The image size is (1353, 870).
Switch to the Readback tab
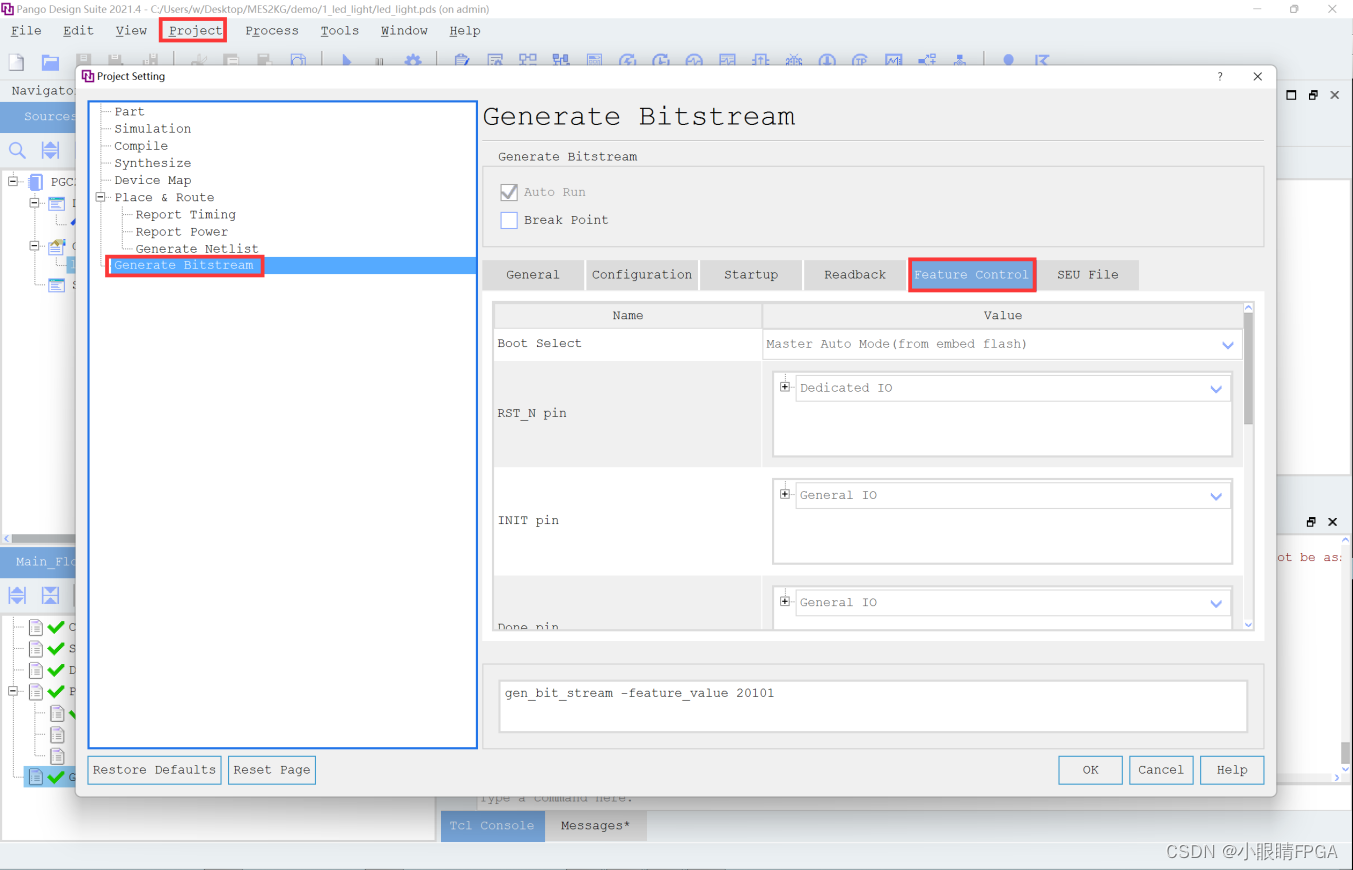[855, 275]
